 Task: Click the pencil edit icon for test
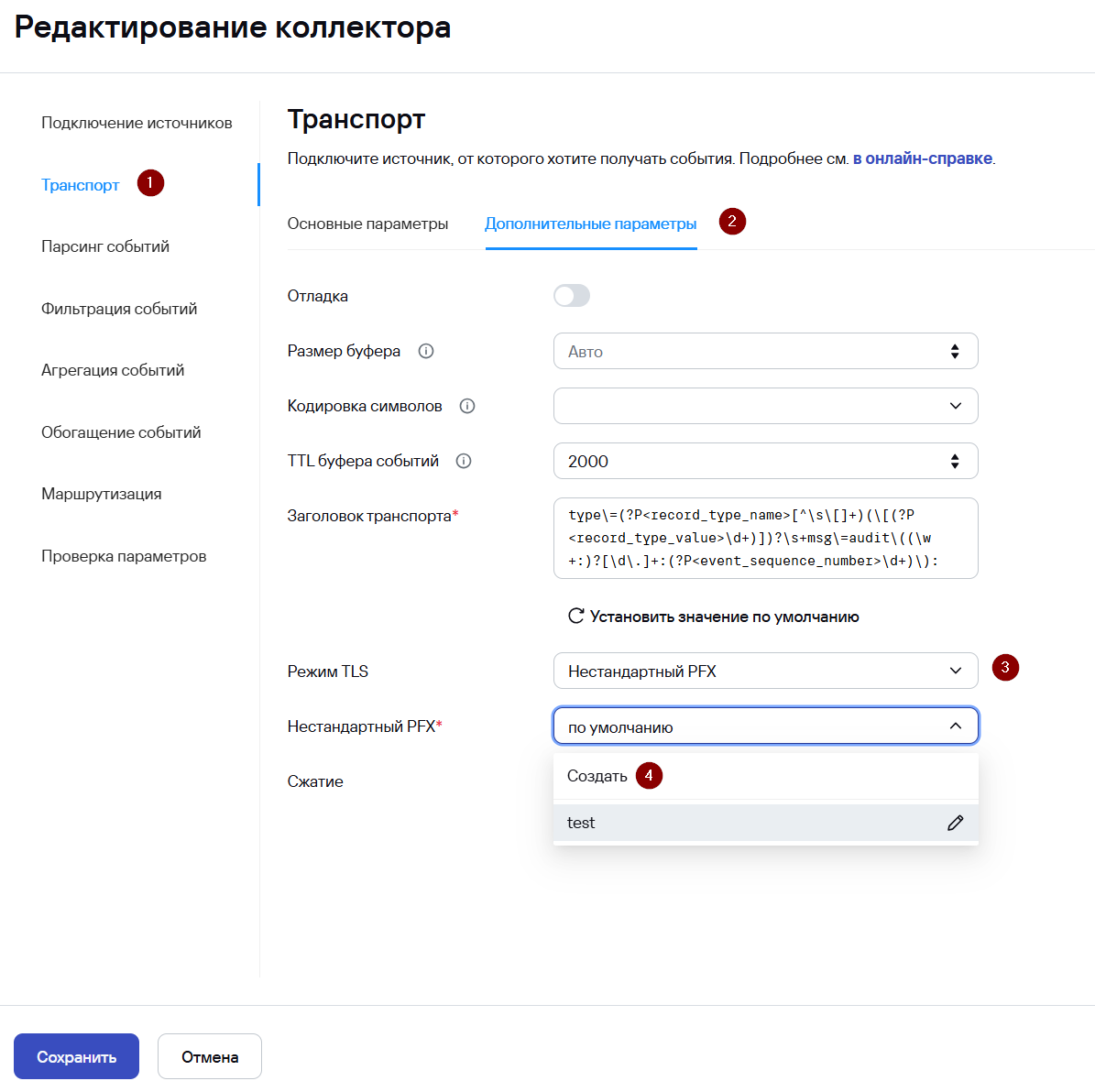956,823
